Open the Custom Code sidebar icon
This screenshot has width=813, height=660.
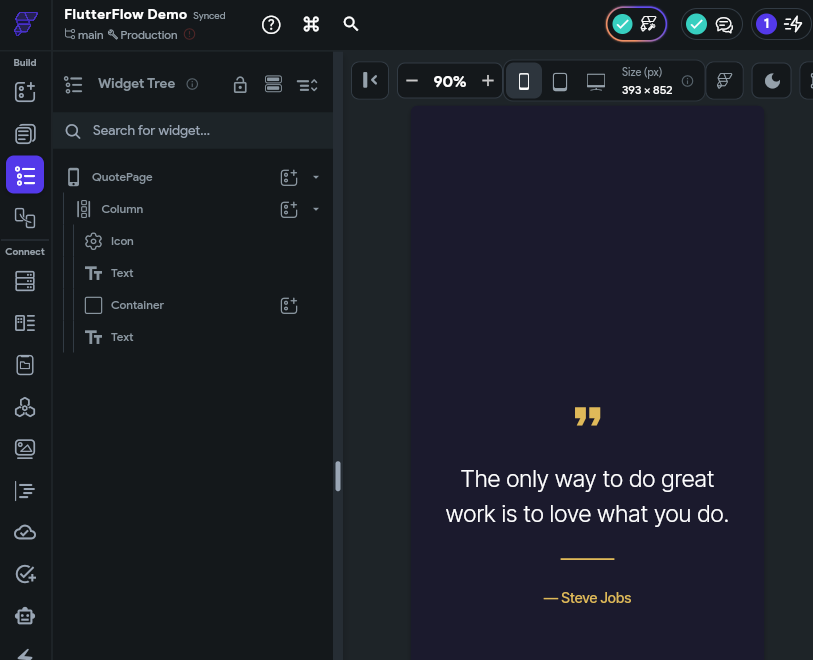point(25,490)
